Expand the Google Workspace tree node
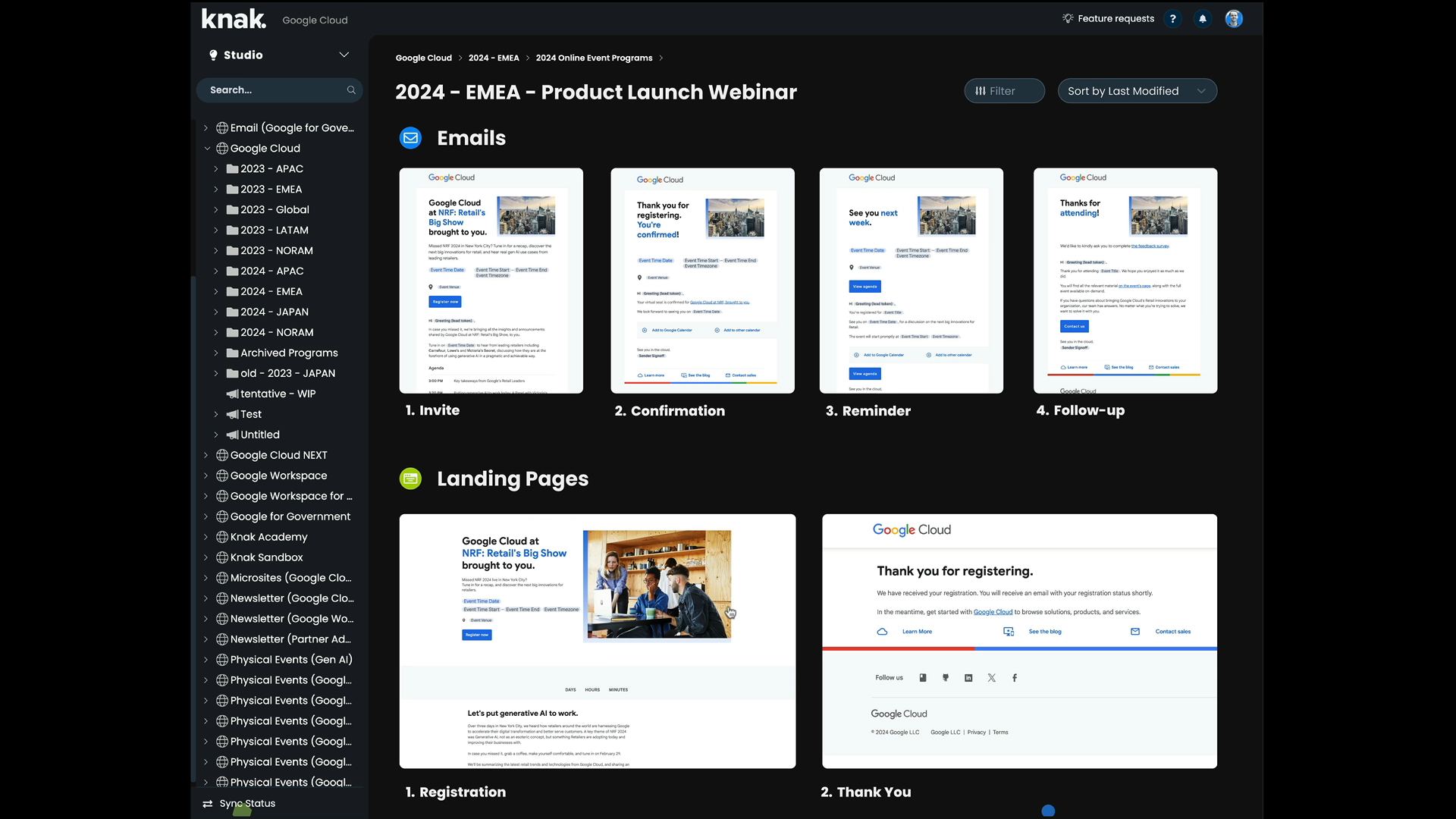Screen dimensions: 1456x819 206,476
